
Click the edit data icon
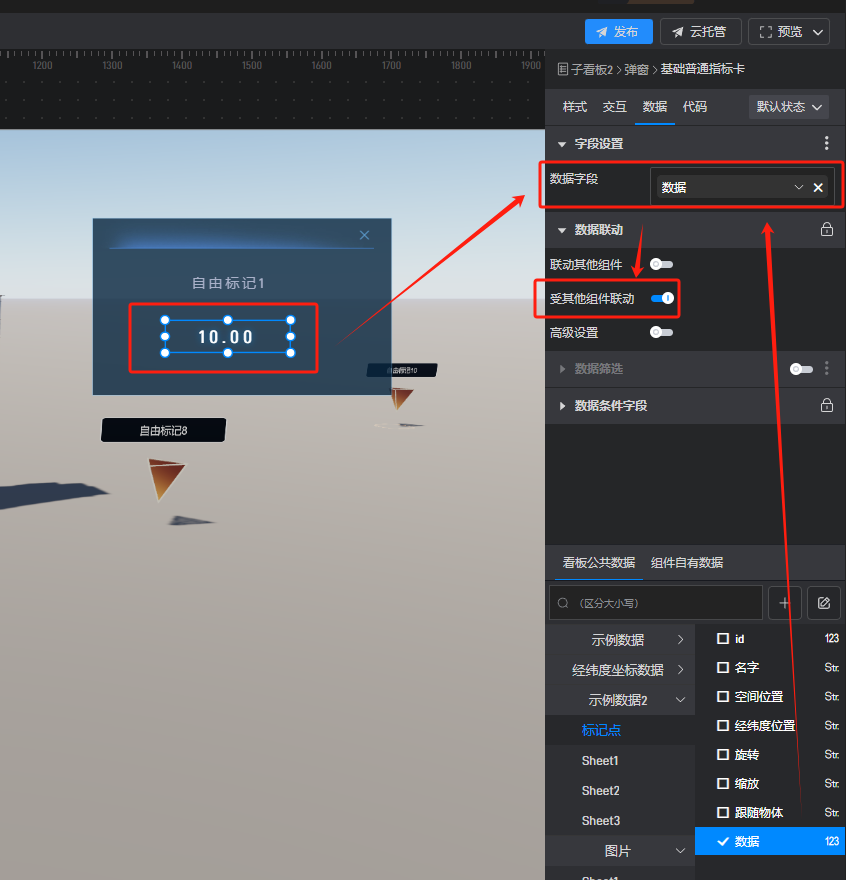(x=824, y=603)
